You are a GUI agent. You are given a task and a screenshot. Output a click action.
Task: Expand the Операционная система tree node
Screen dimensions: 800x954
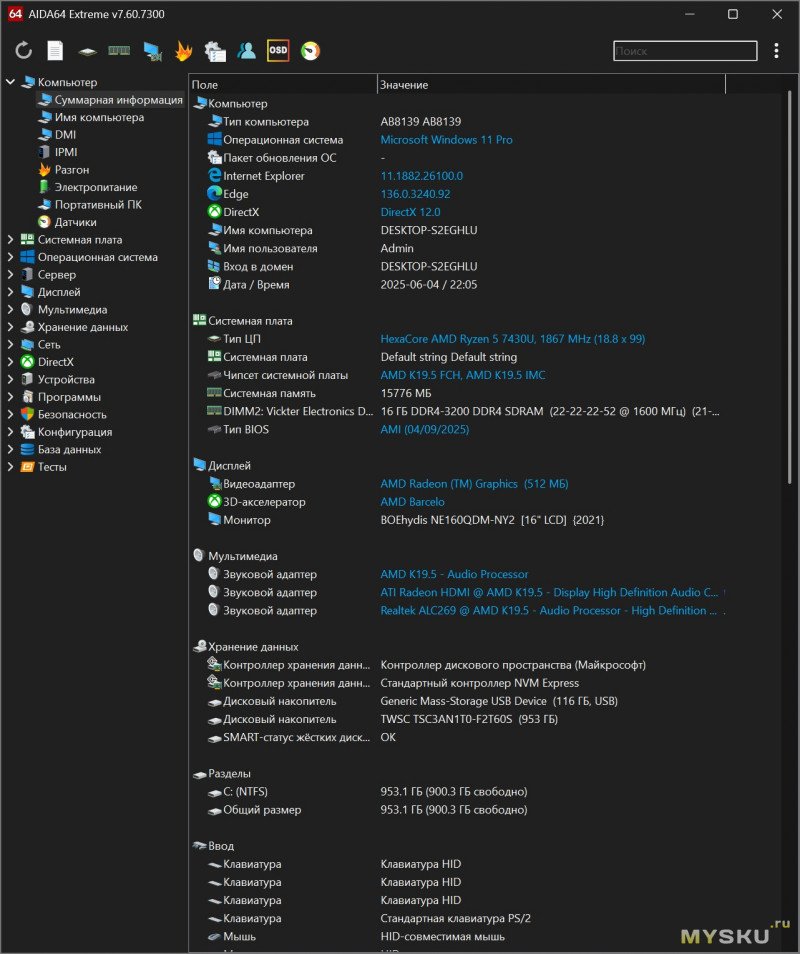[x=10, y=257]
